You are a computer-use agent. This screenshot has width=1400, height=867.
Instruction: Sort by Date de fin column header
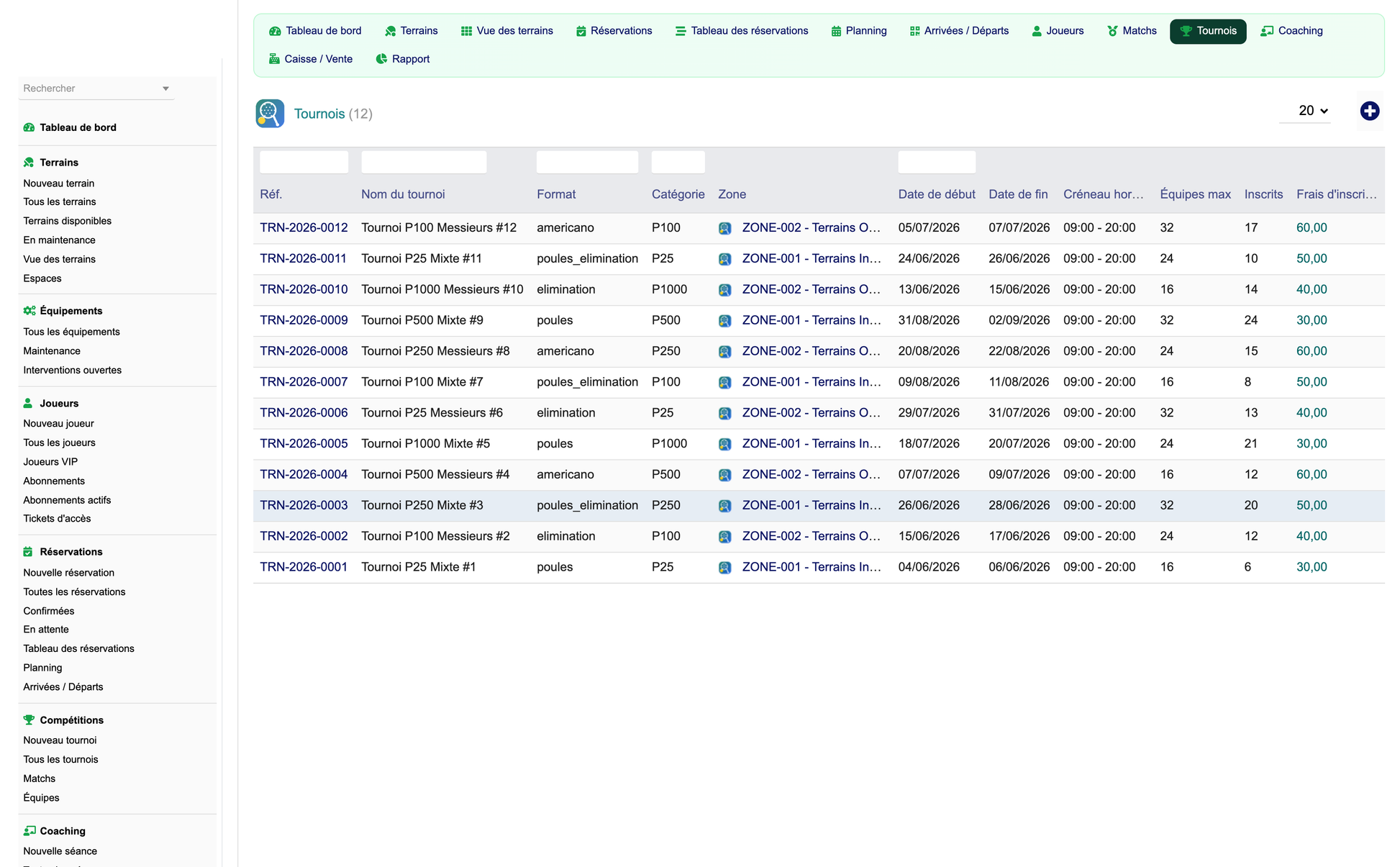(x=1018, y=194)
